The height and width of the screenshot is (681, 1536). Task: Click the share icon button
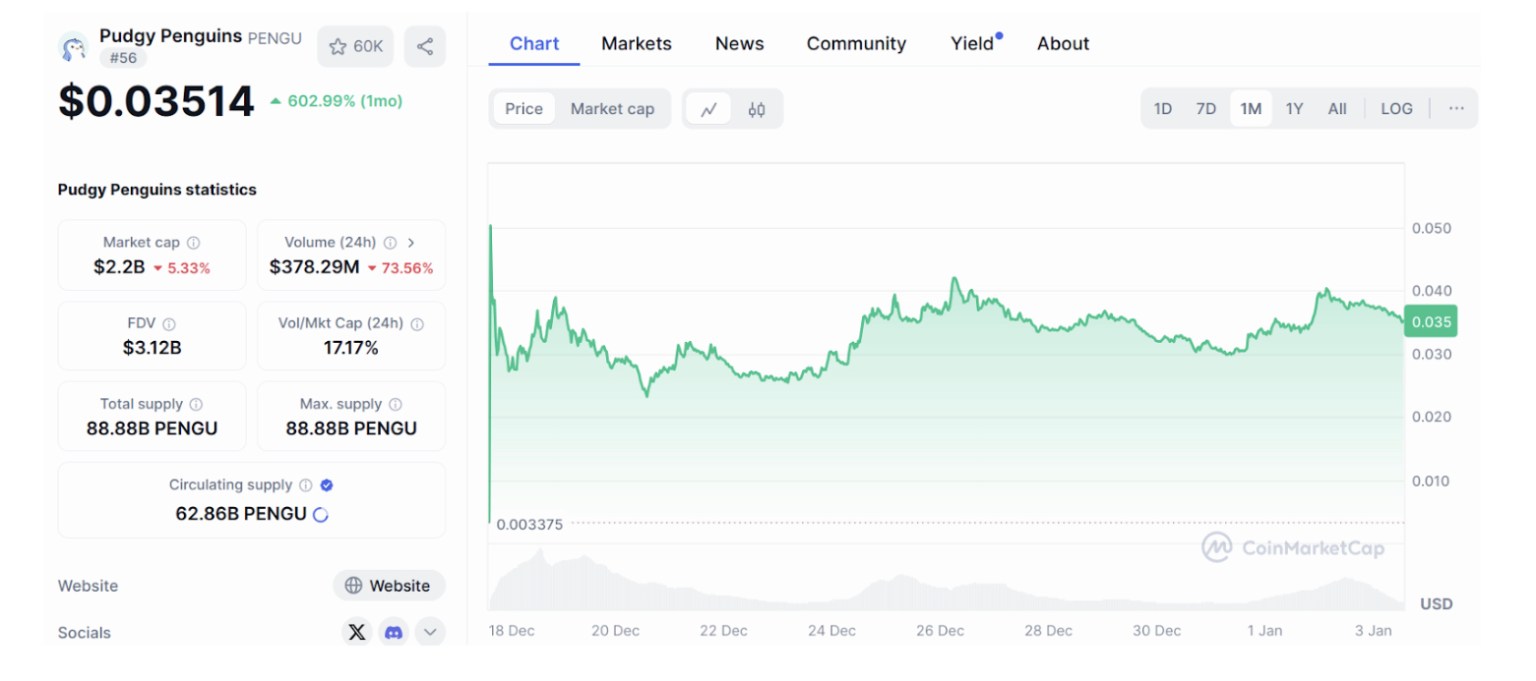[425, 46]
